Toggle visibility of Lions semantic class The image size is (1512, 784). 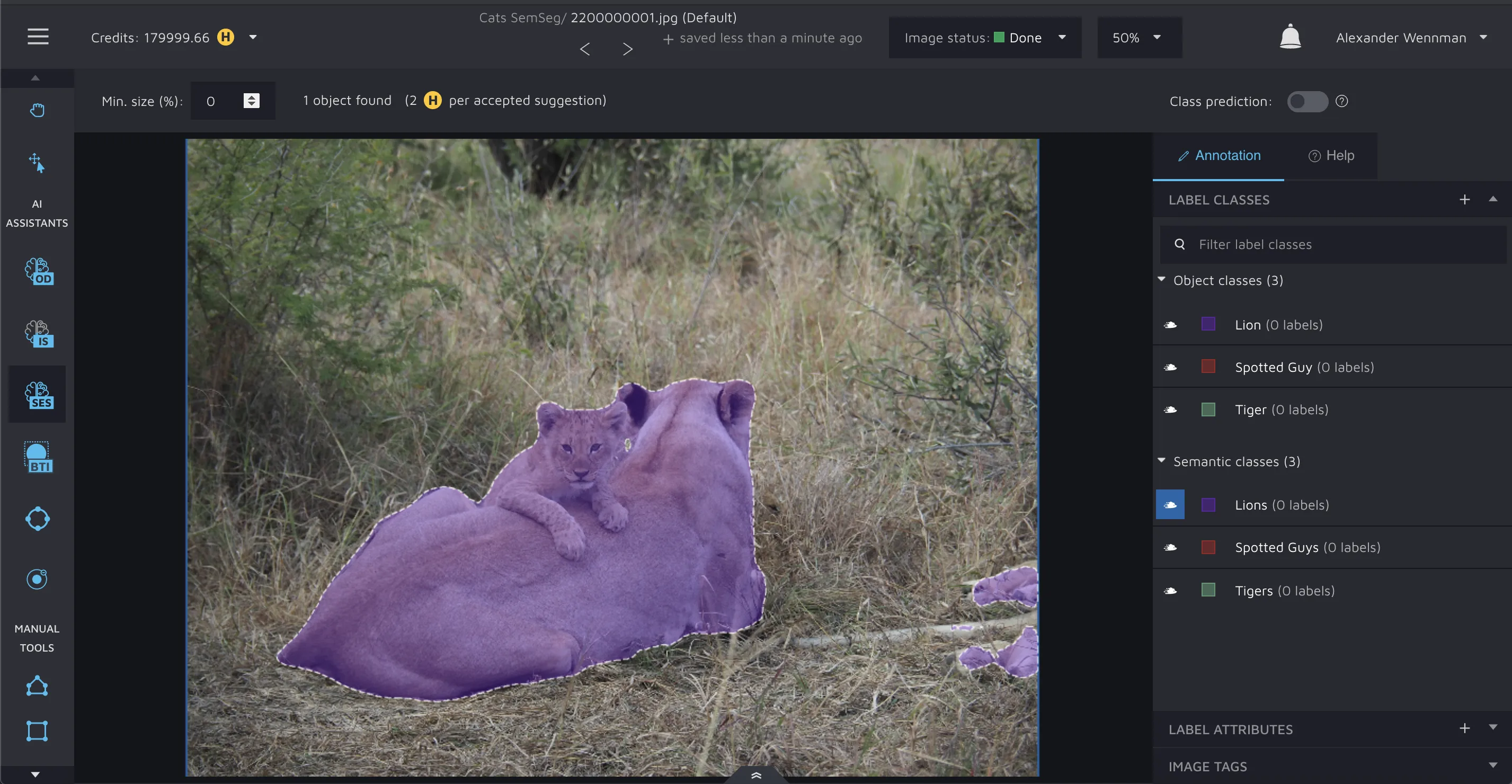pos(1170,505)
